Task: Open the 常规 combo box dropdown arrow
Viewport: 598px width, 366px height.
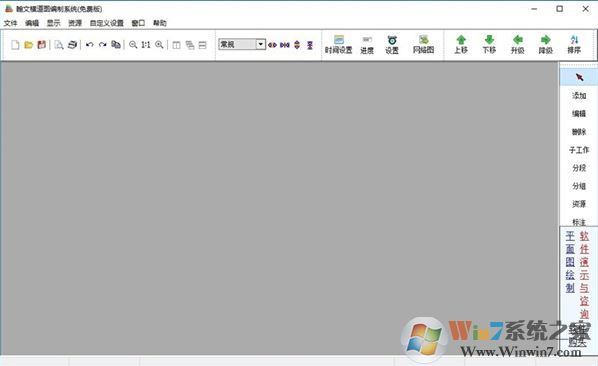Action: click(x=260, y=44)
